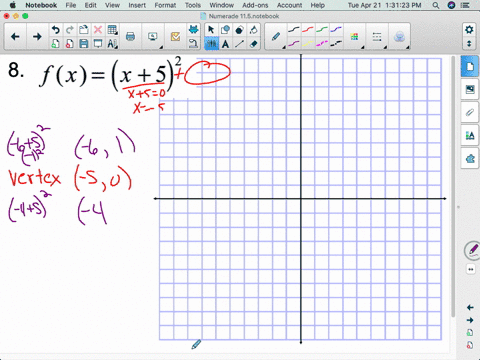The width and height of the screenshot is (480, 360).
Task: Open the Gallery tab in sidebar
Action: click(x=470, y=89)
